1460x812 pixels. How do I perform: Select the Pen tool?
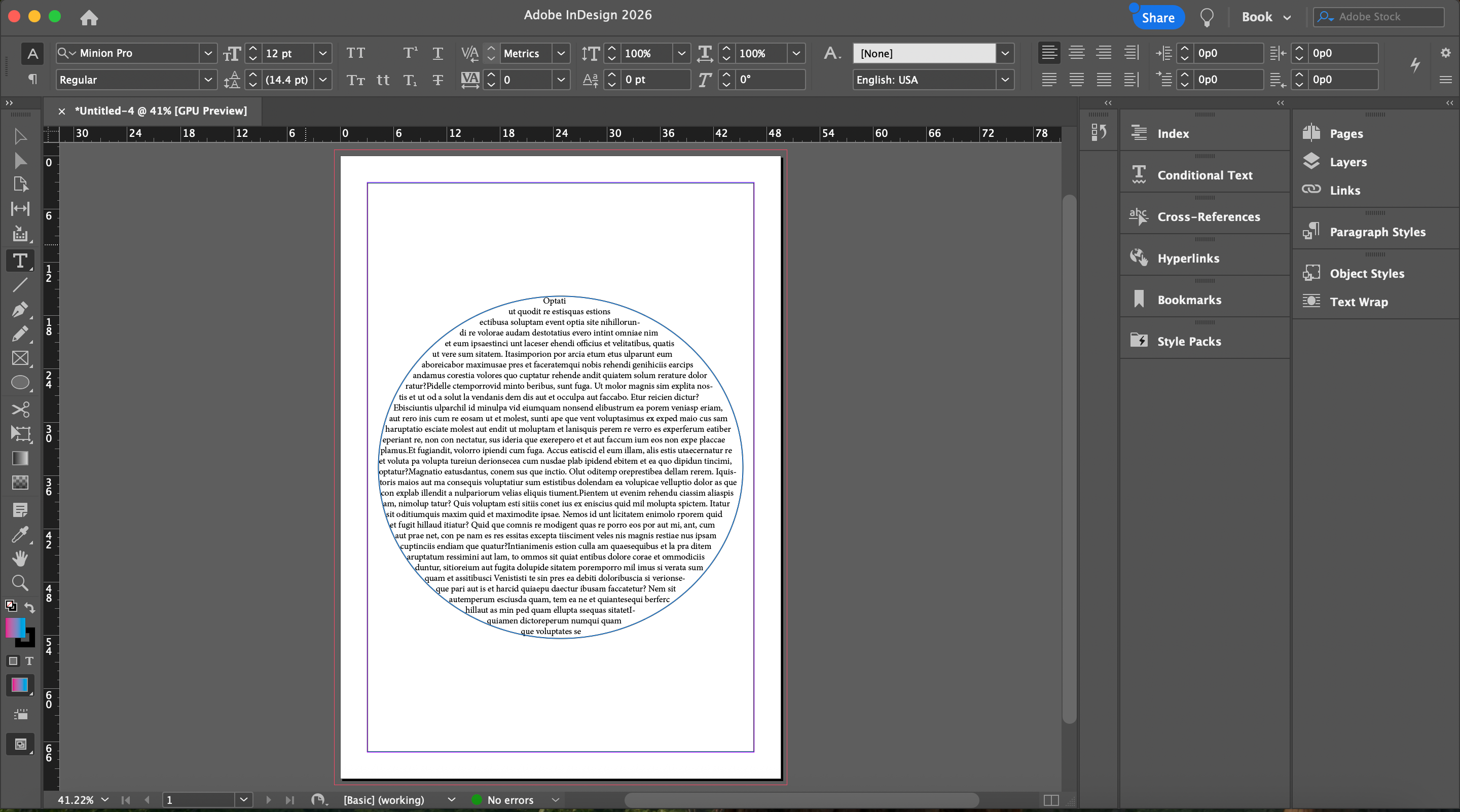click(19, 309)
